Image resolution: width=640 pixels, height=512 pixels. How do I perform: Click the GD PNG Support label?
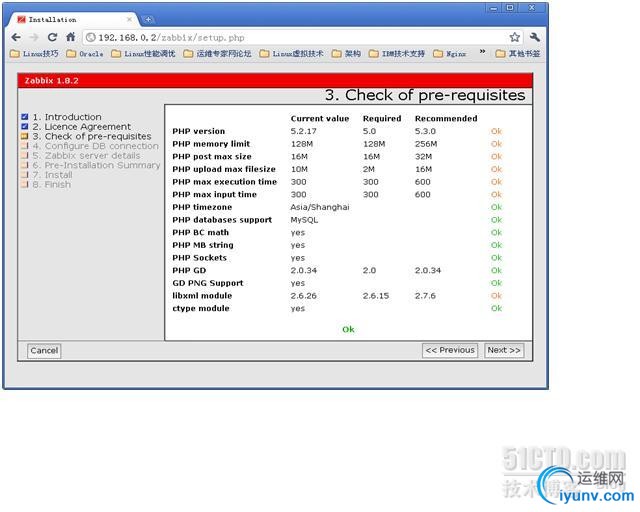(208, 283)
